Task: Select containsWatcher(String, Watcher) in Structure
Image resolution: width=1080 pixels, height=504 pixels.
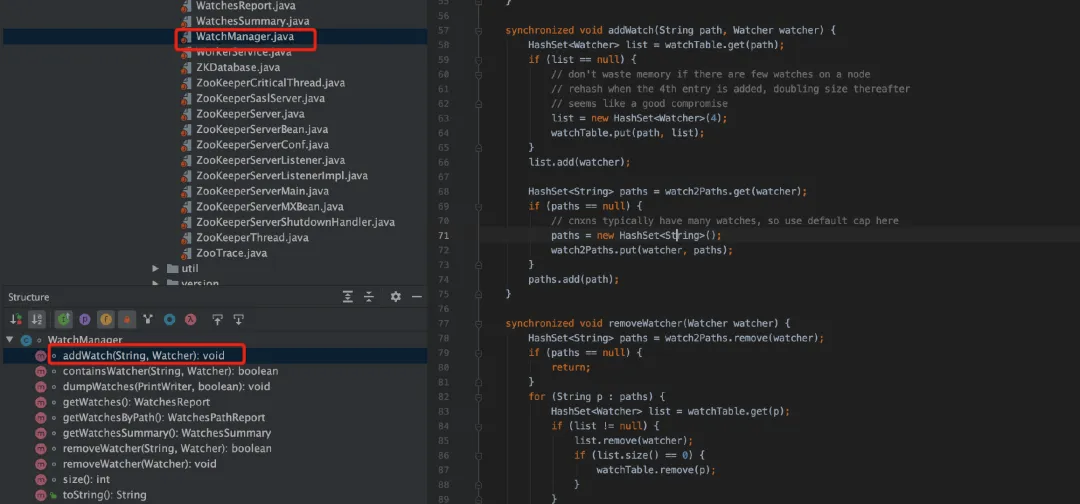Action: (170, 371)
